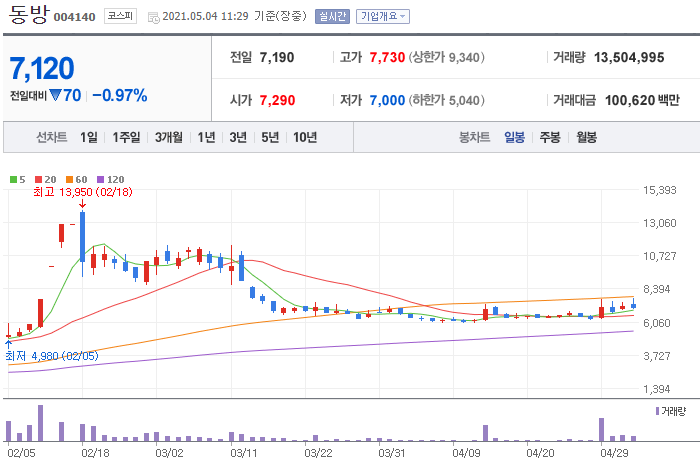Click the 최저 4,980 (02/05) low label
This screenshot has height=470, width=700.
tap(52, 356)
